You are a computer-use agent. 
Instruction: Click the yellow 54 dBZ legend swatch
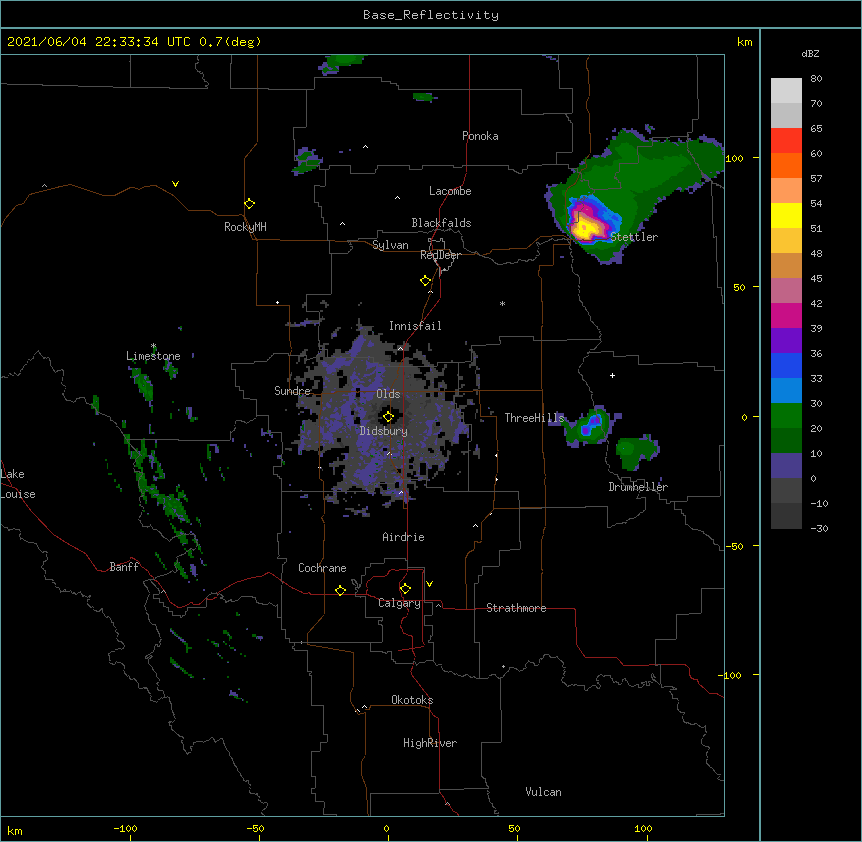coord(786,215)
